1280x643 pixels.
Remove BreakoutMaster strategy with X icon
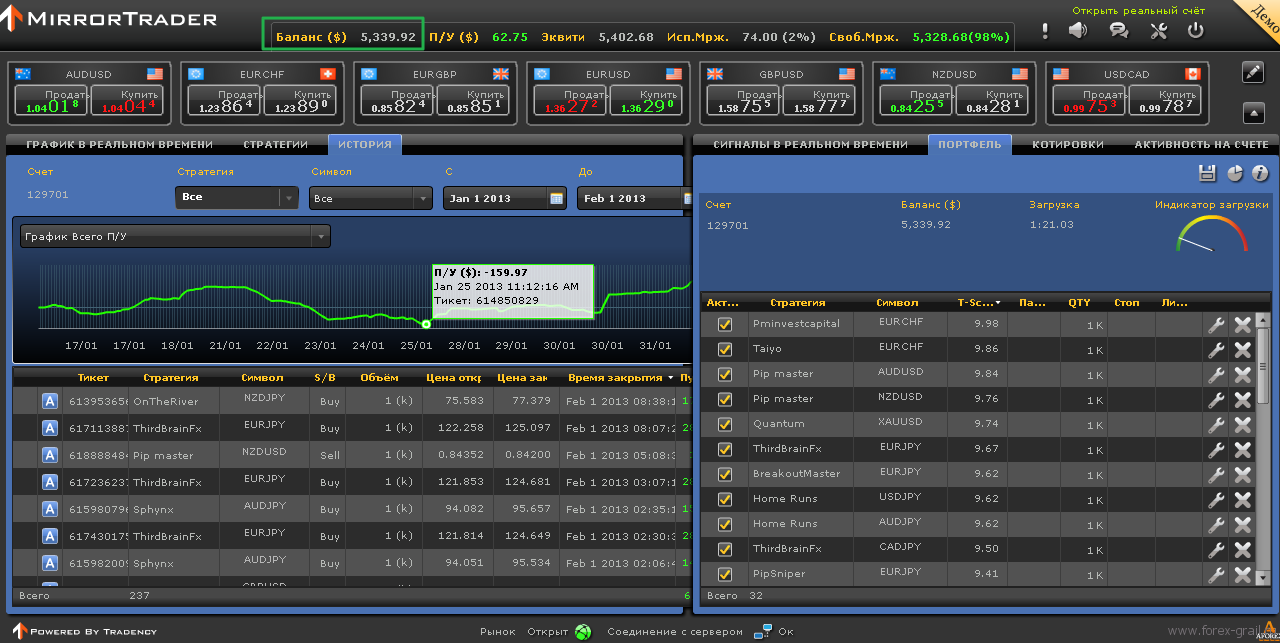[x=1242, y=474]
